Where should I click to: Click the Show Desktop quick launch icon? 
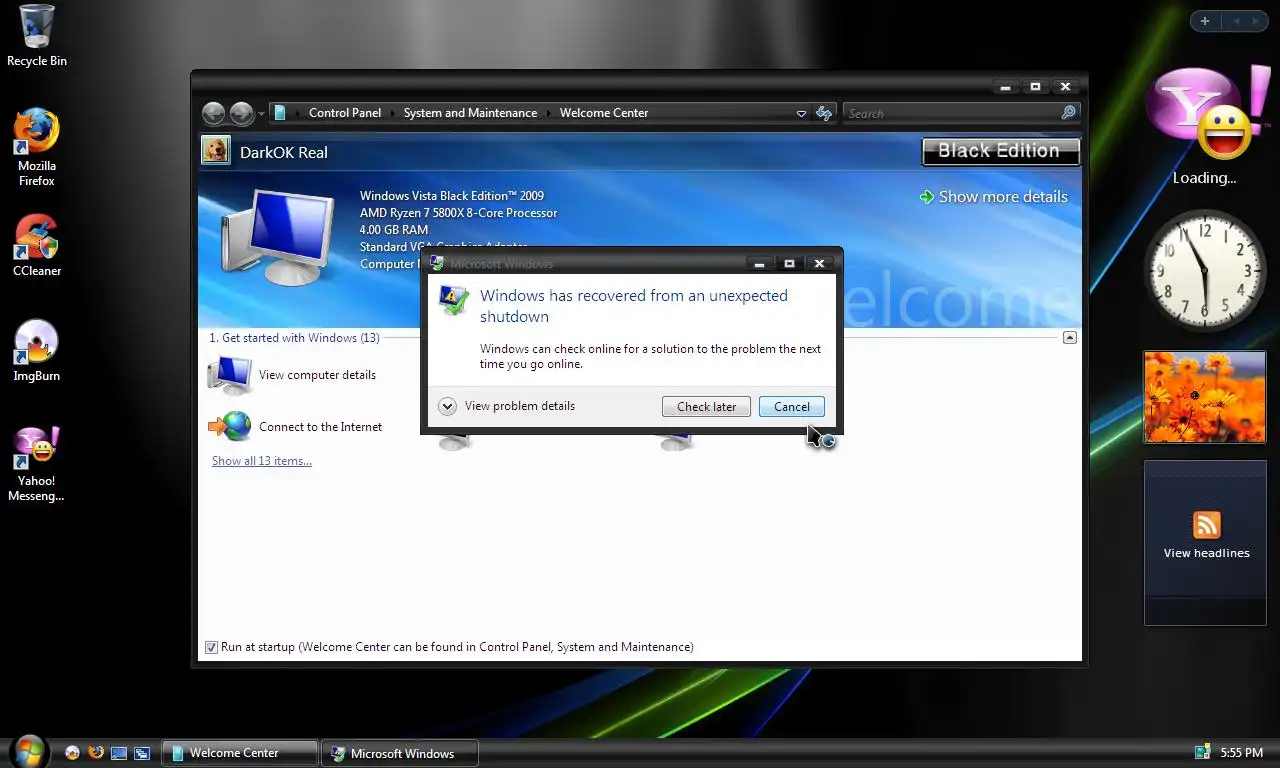pos(119,753)
